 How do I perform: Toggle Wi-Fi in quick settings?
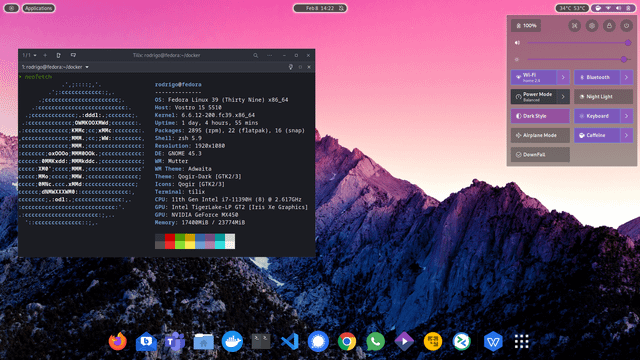(x=533, y=77)
